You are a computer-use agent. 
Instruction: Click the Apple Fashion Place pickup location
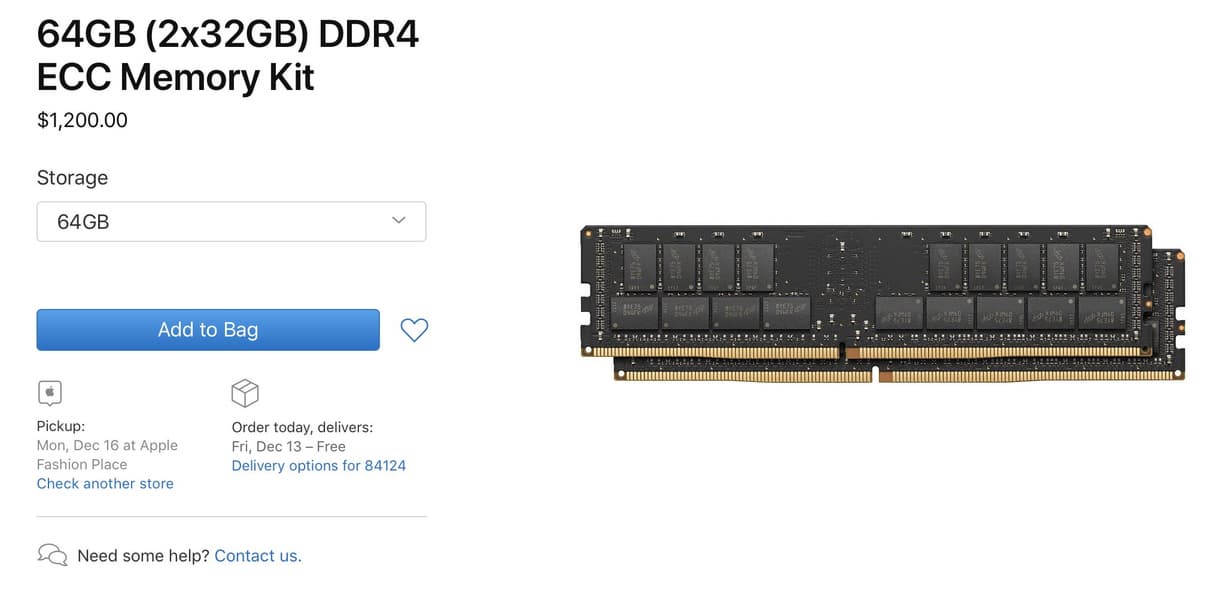pyautogui.click(x=107, y=455)
